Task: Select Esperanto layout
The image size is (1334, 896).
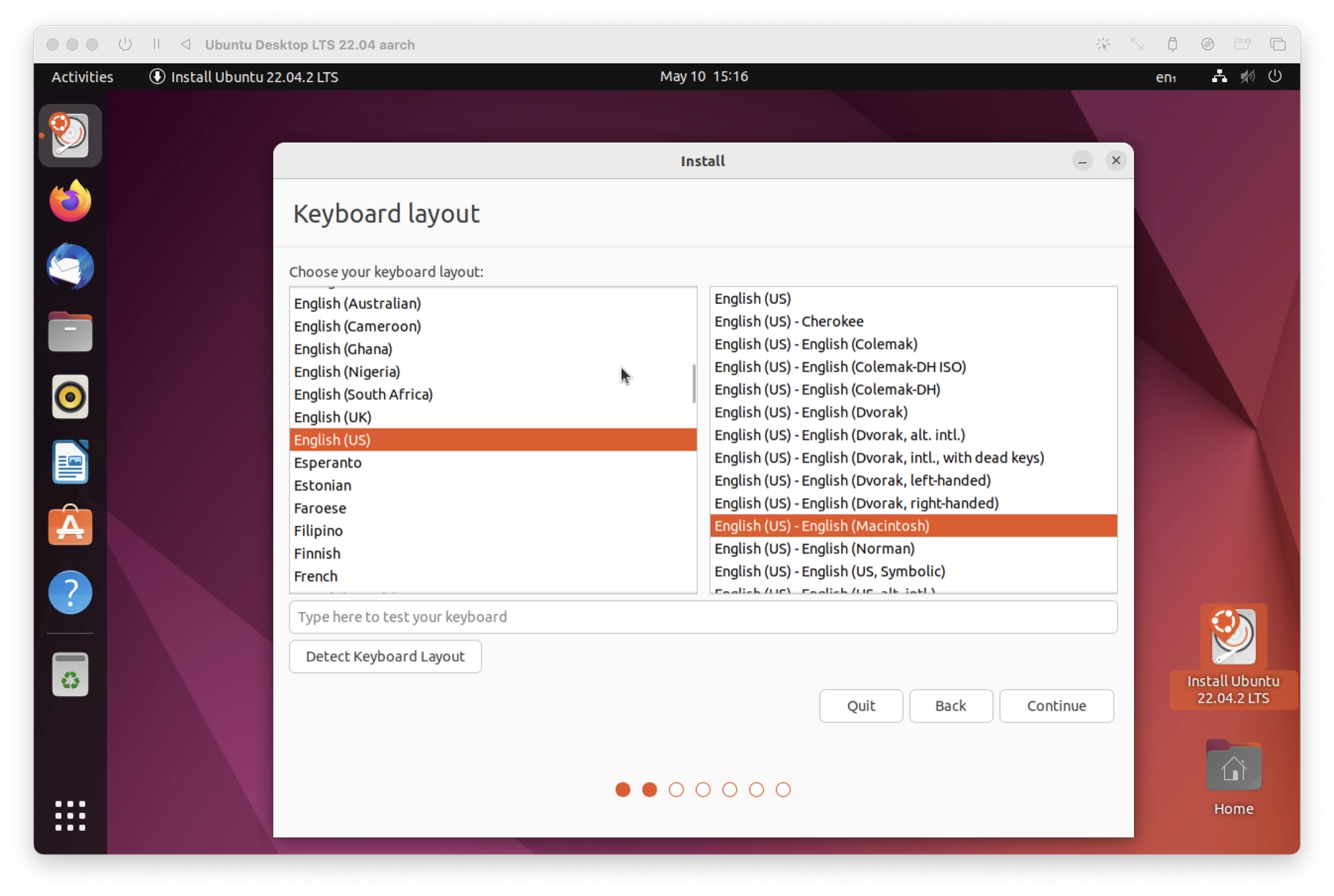Action: click(x=493, y=462)
